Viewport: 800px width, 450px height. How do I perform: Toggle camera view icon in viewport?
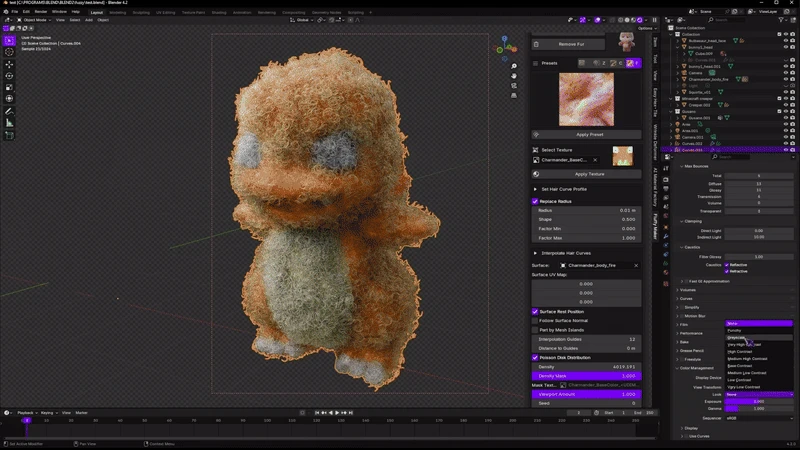click(x=514, y=86)
